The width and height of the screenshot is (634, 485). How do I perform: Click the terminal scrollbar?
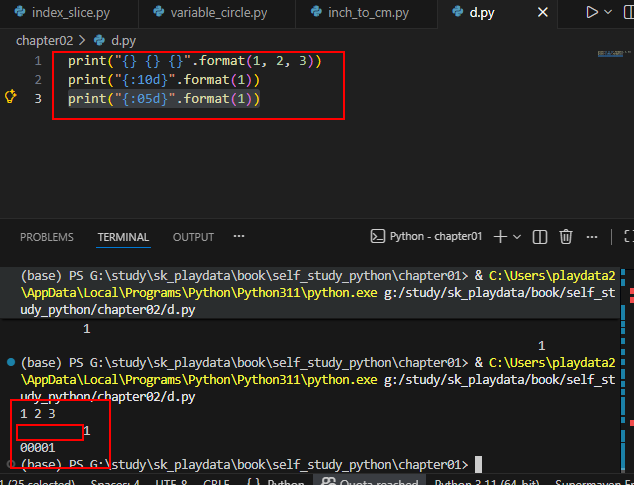pos(623,368)
